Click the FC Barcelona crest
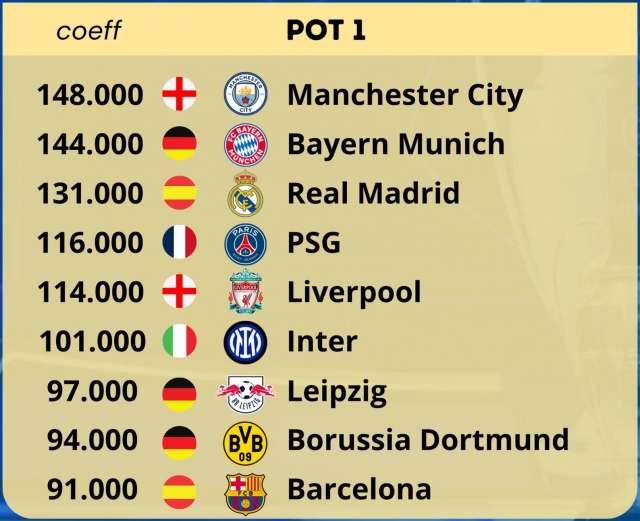 (x=245, y=494)
